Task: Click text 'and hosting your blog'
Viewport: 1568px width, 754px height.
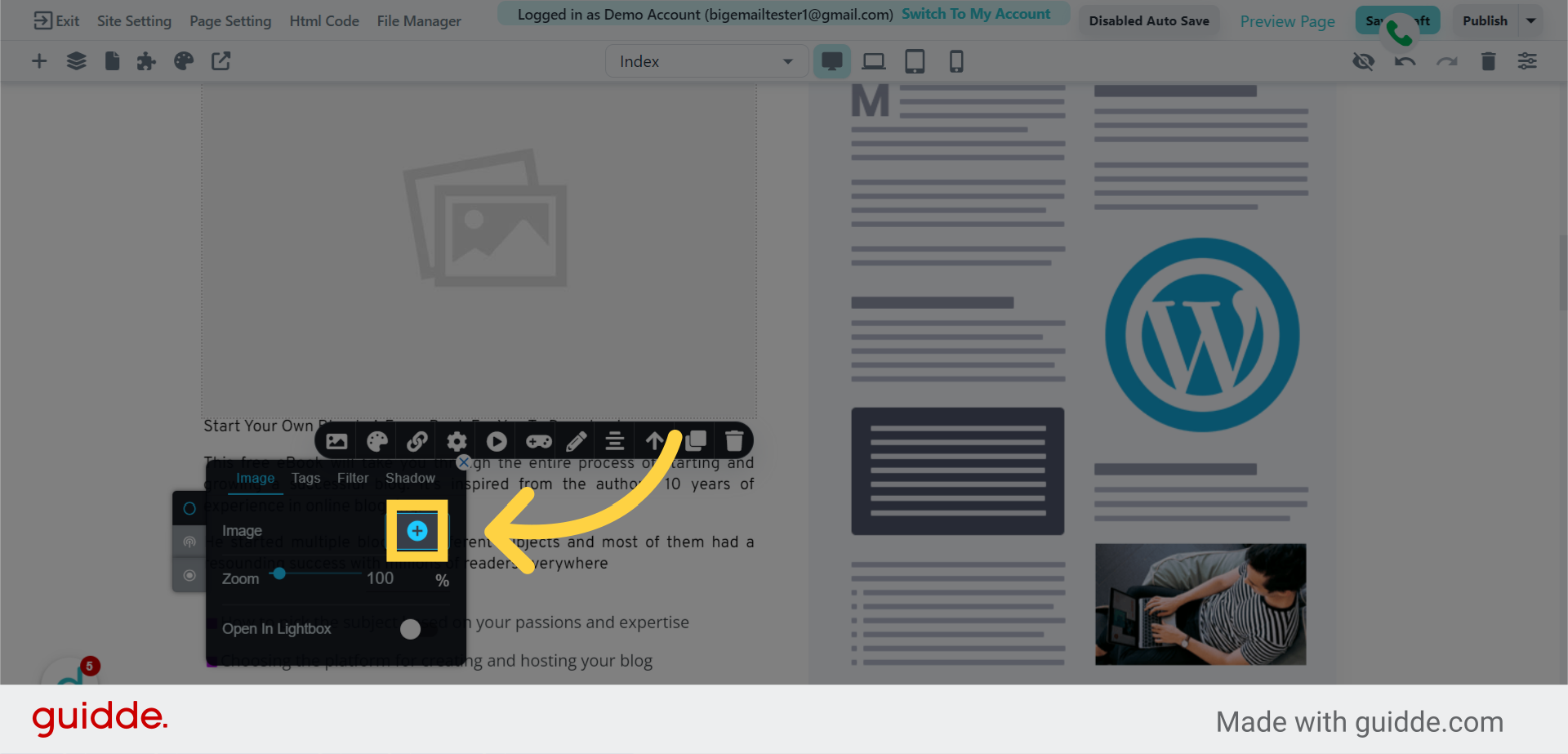Action: click(x=569, y=661)
